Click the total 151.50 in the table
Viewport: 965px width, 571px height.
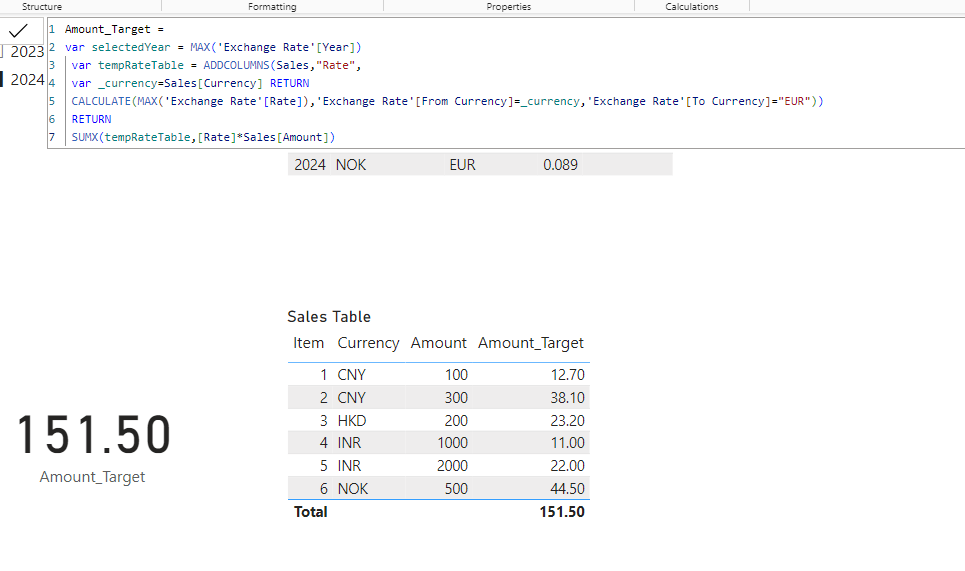562,512
